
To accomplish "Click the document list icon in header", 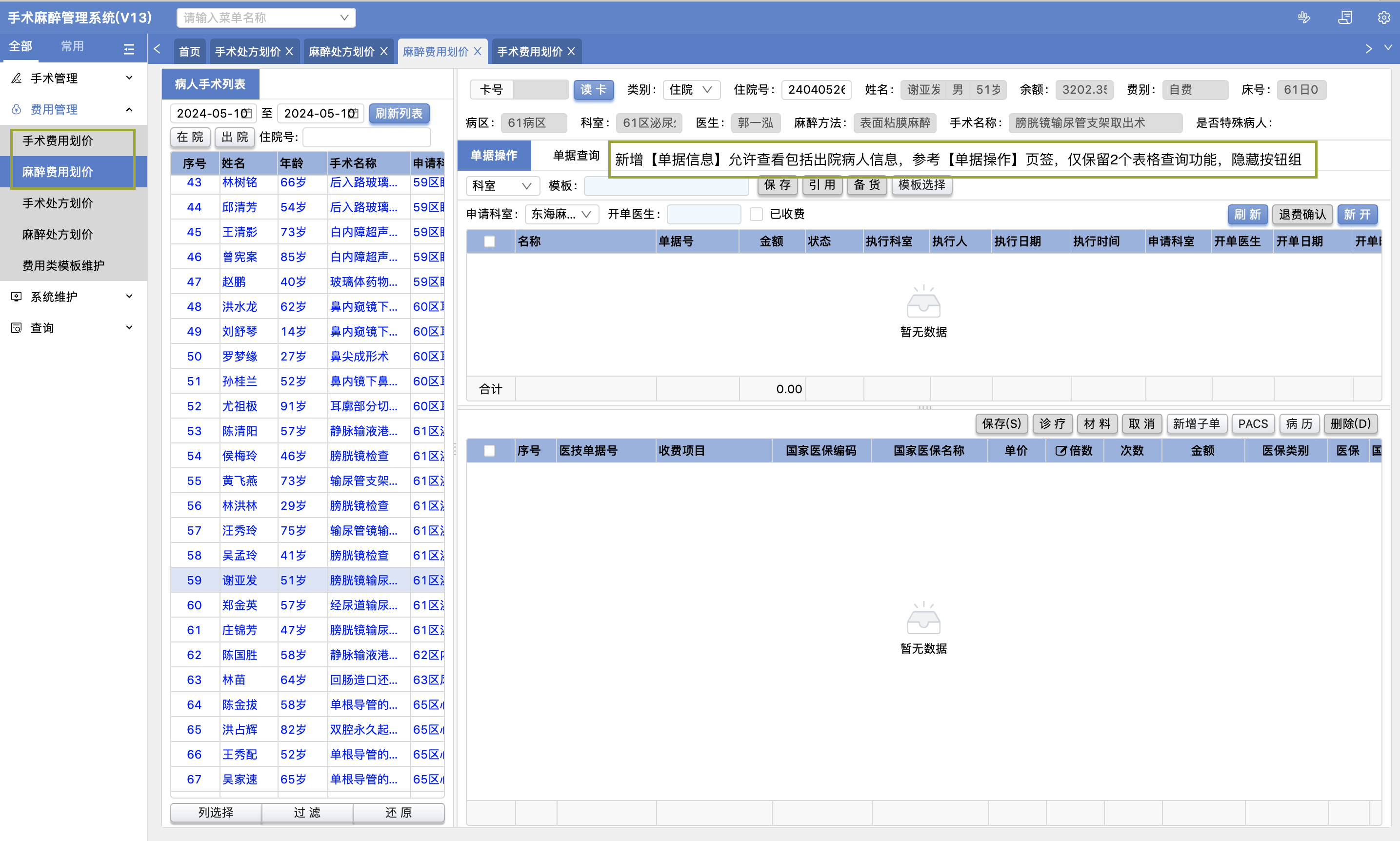I will click(x=1344, y=18).
